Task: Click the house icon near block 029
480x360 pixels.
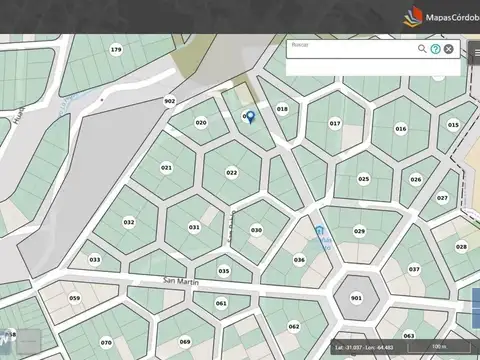Action: pos(319,230)
